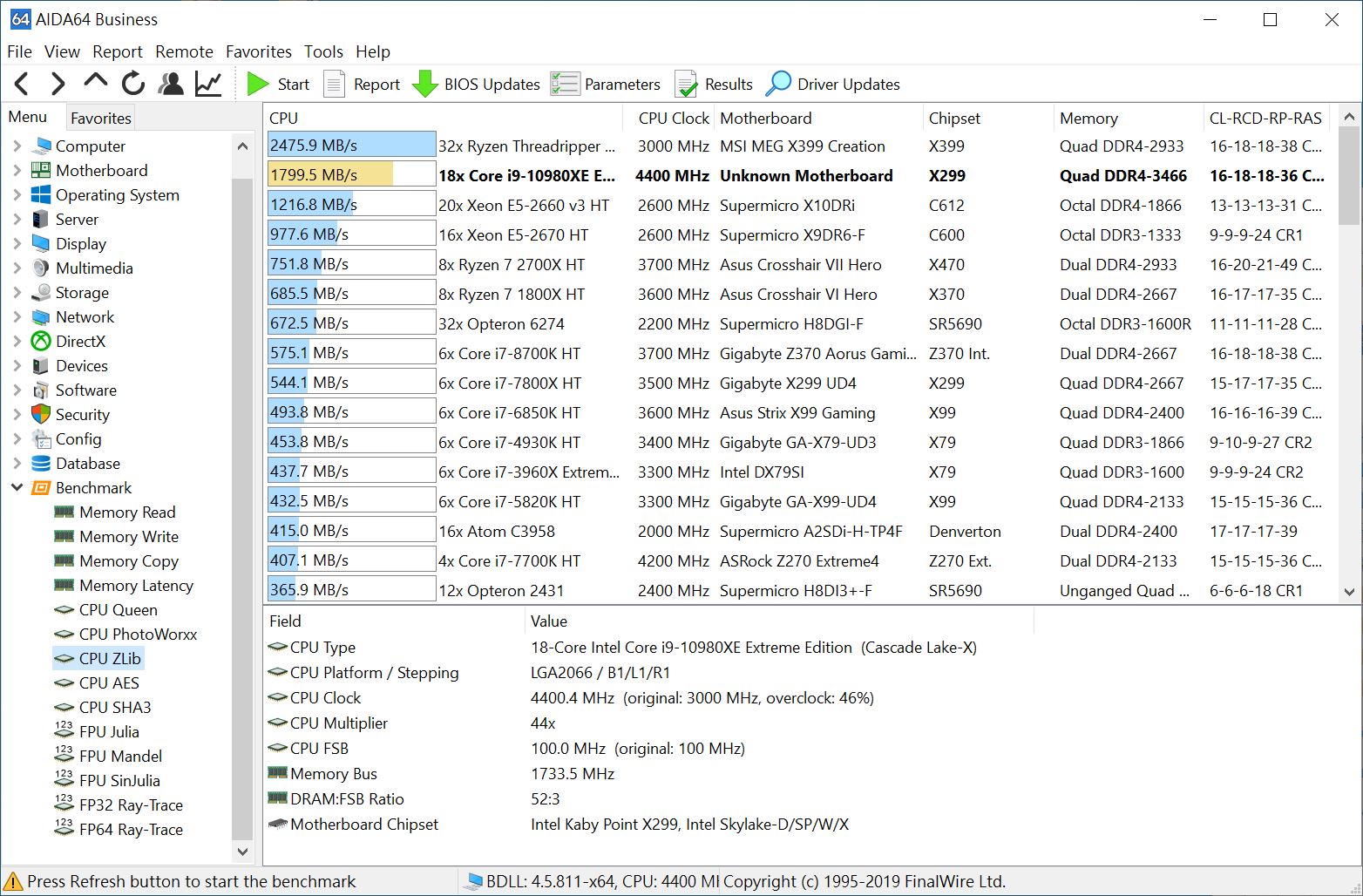Select the FPU Julia benchmark

[109, 732]
